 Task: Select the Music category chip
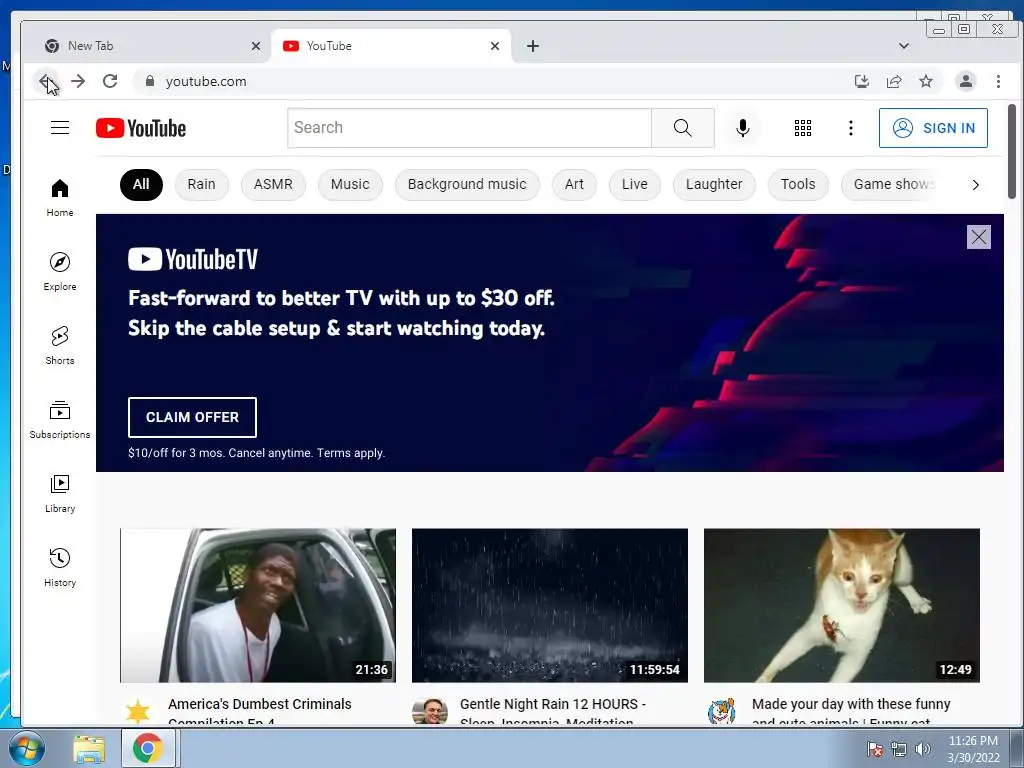tap(350, 185)
